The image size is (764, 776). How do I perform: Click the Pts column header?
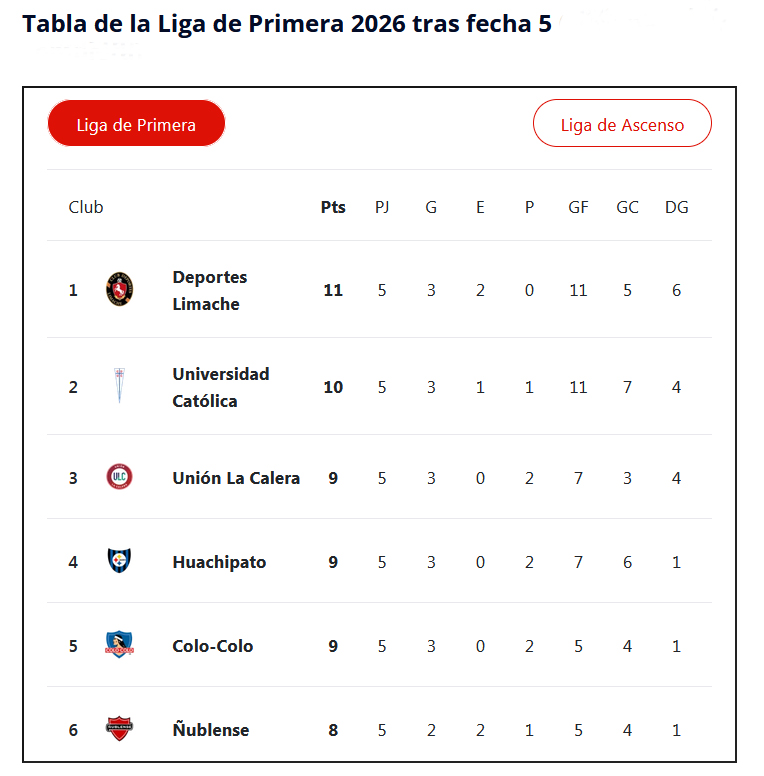(x=333, y=207)
